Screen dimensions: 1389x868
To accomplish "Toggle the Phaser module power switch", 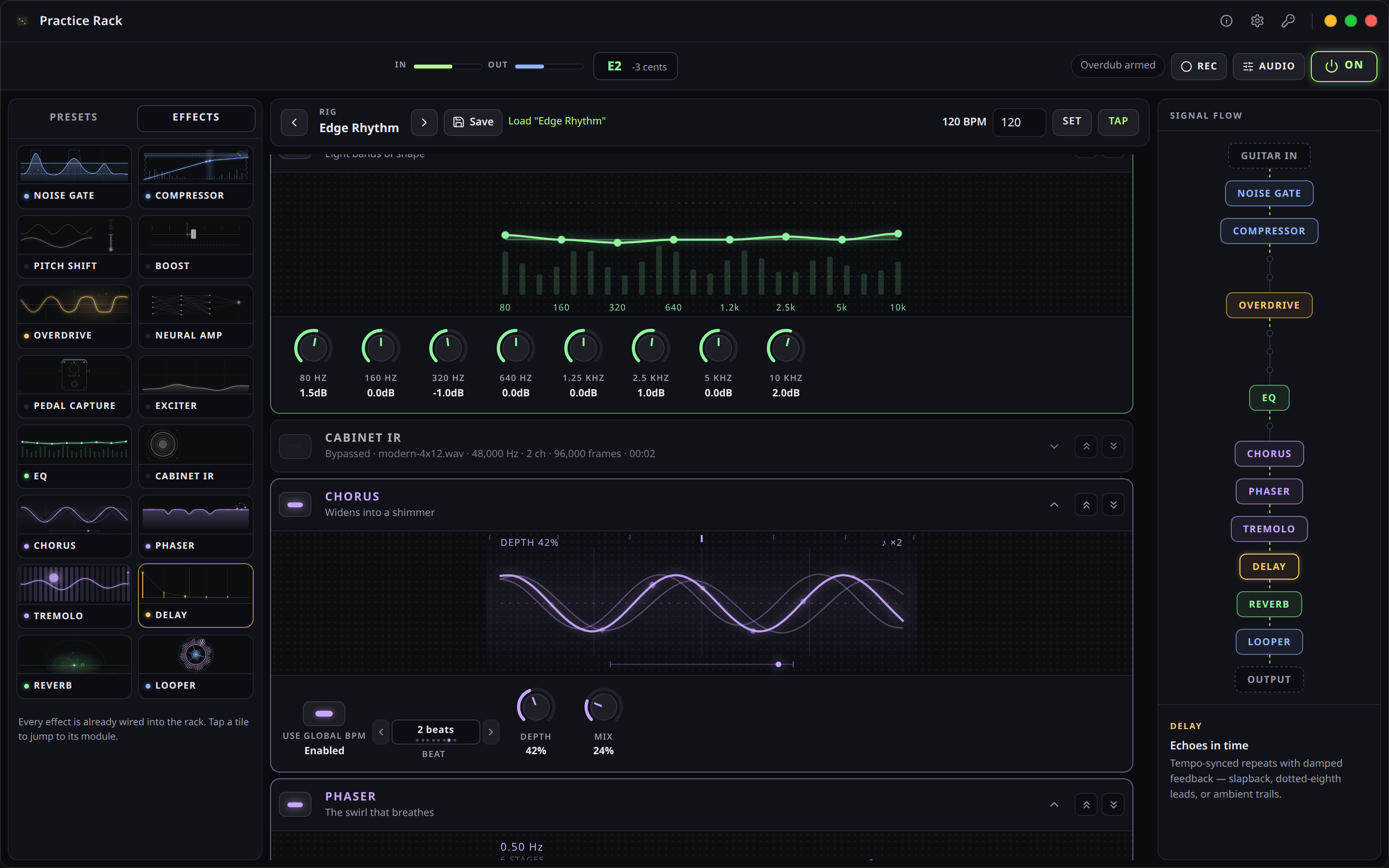I will click(x=295, y=805).
